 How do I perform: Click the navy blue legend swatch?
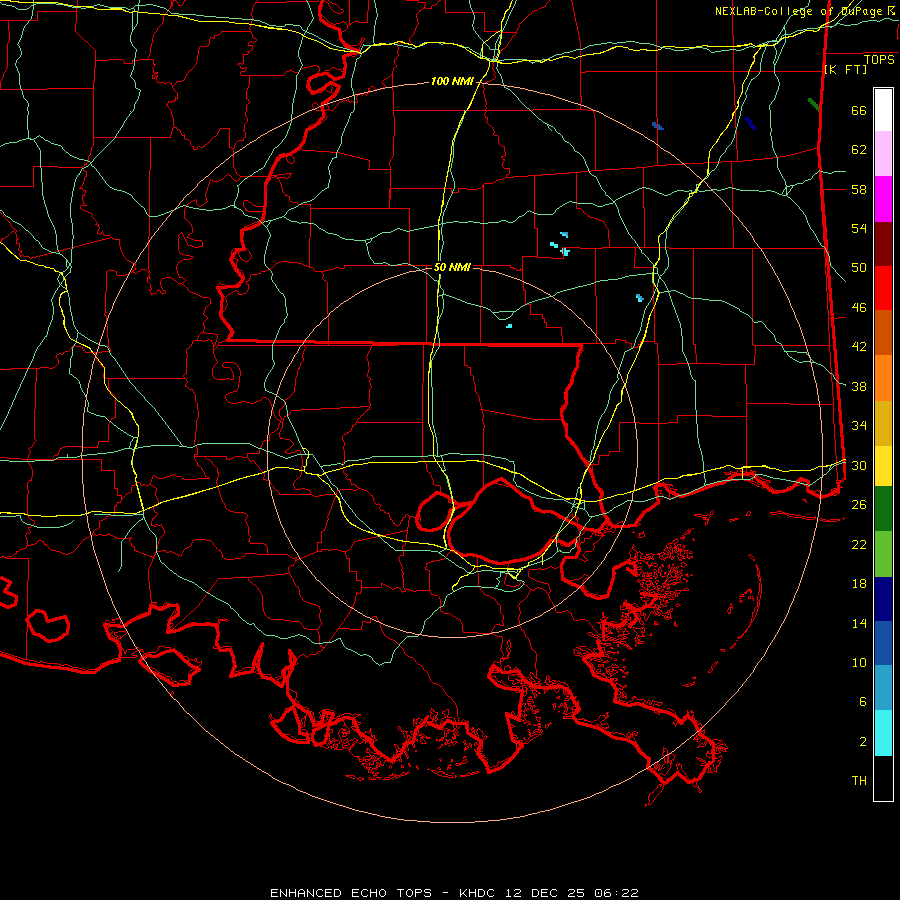(883, 599)
